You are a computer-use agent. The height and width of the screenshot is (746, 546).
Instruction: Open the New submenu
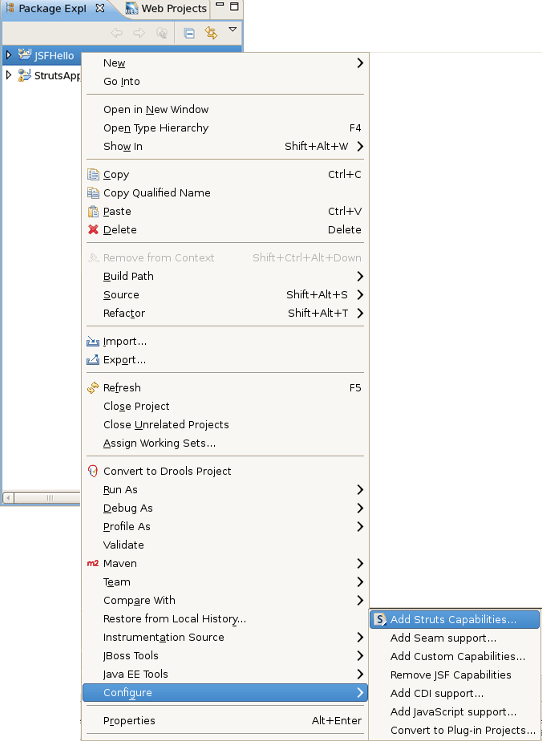click(x=225, y=63)
